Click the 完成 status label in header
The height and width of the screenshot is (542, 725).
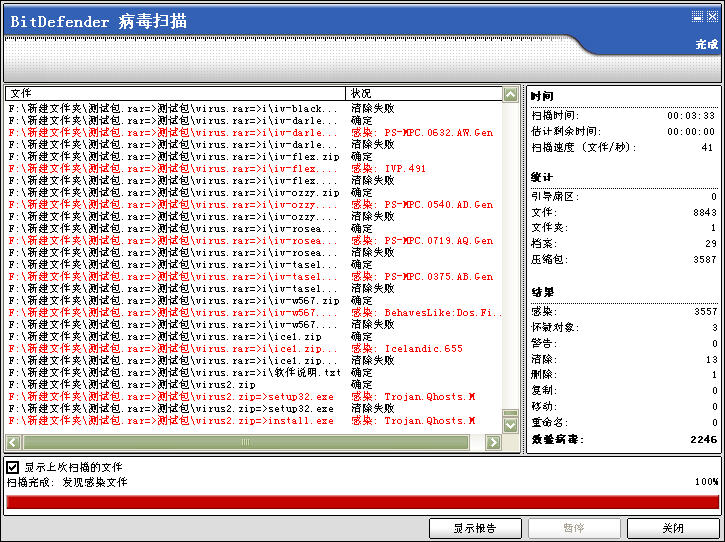coord(707,44)
